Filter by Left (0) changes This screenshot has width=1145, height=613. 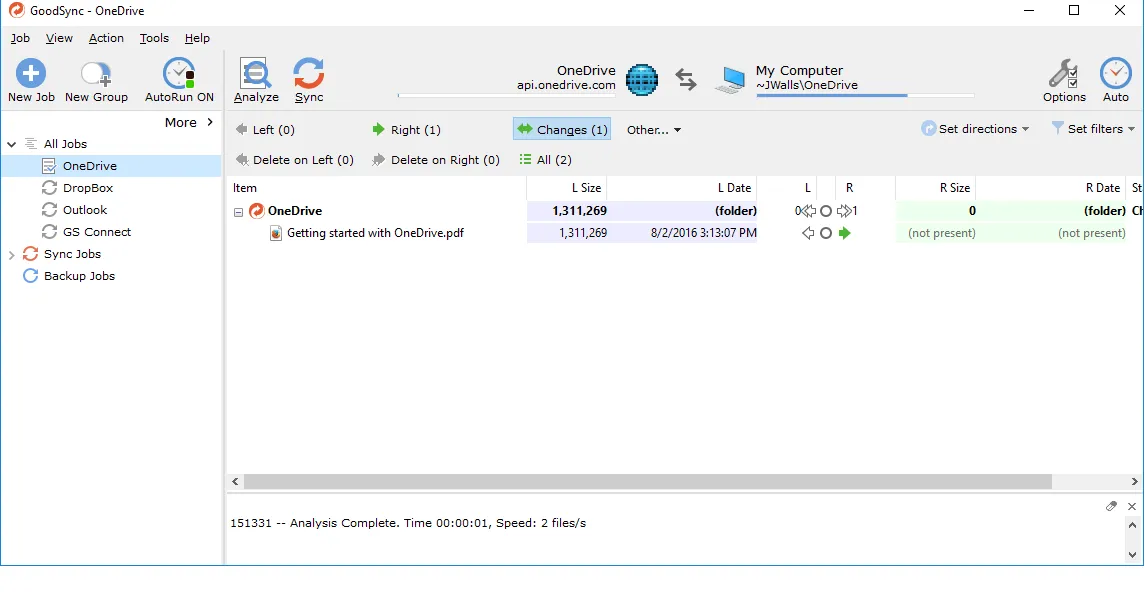point(264,130)
